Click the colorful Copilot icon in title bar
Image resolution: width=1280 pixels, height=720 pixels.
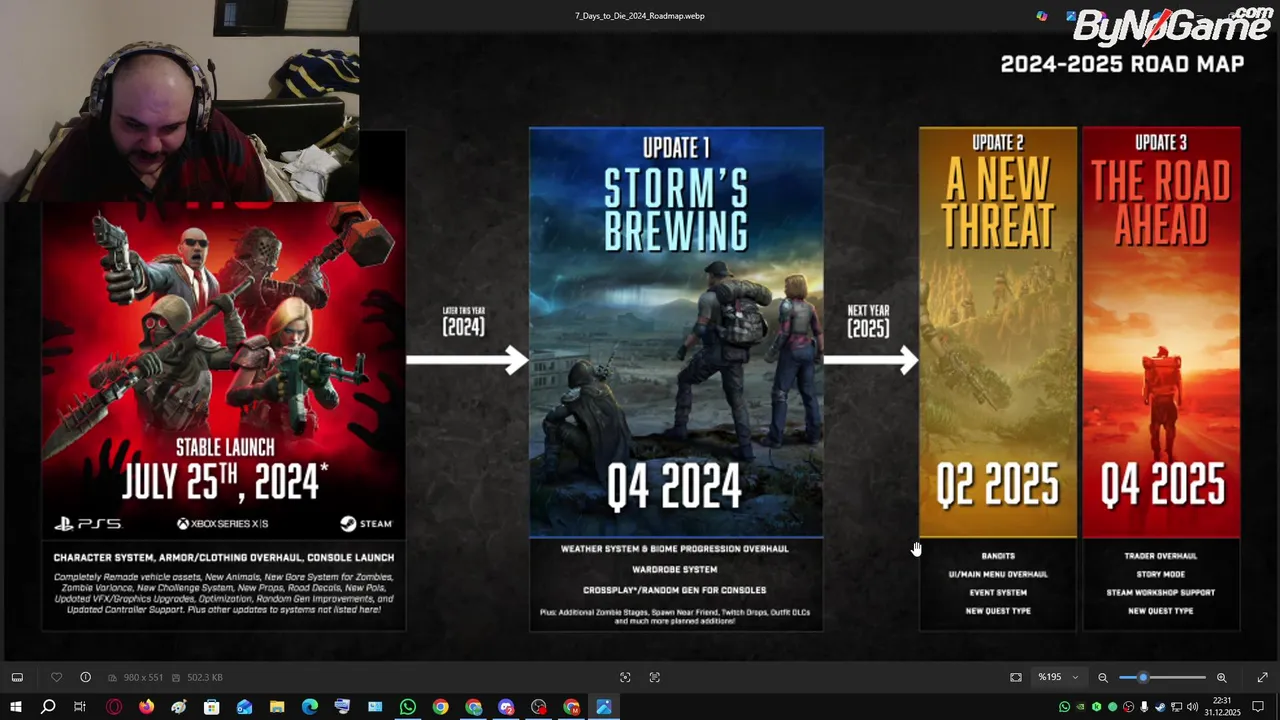pyautogui.click(x=1042, y=16)
